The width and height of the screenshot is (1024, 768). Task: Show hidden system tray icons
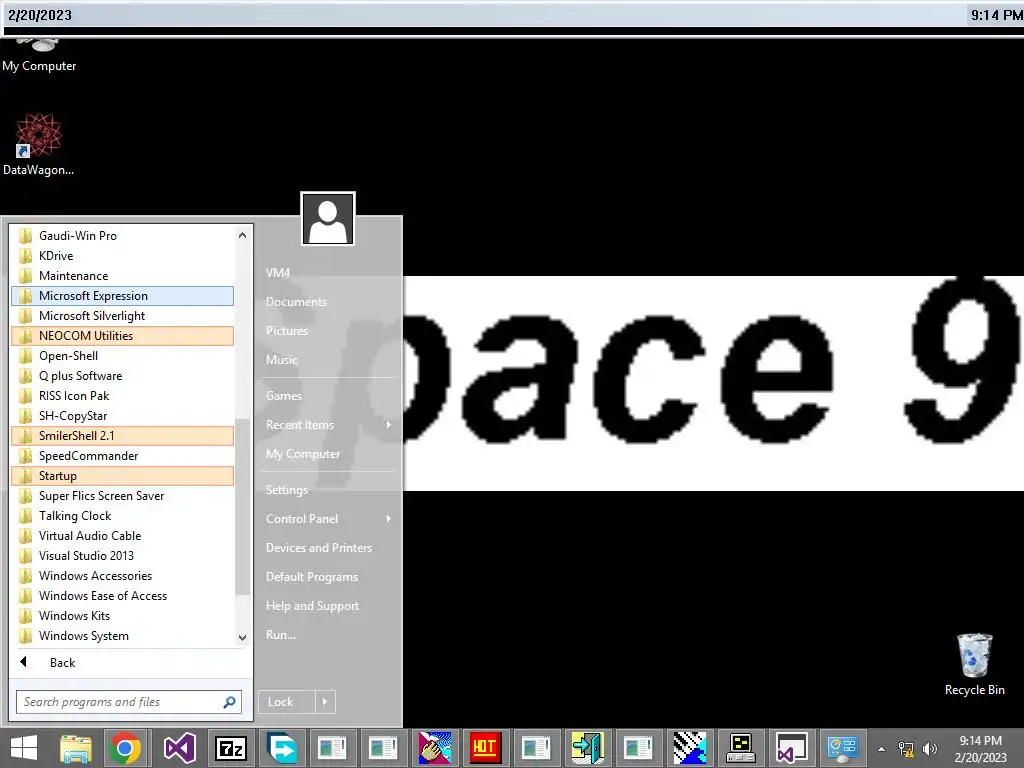[x=882, y=749]
